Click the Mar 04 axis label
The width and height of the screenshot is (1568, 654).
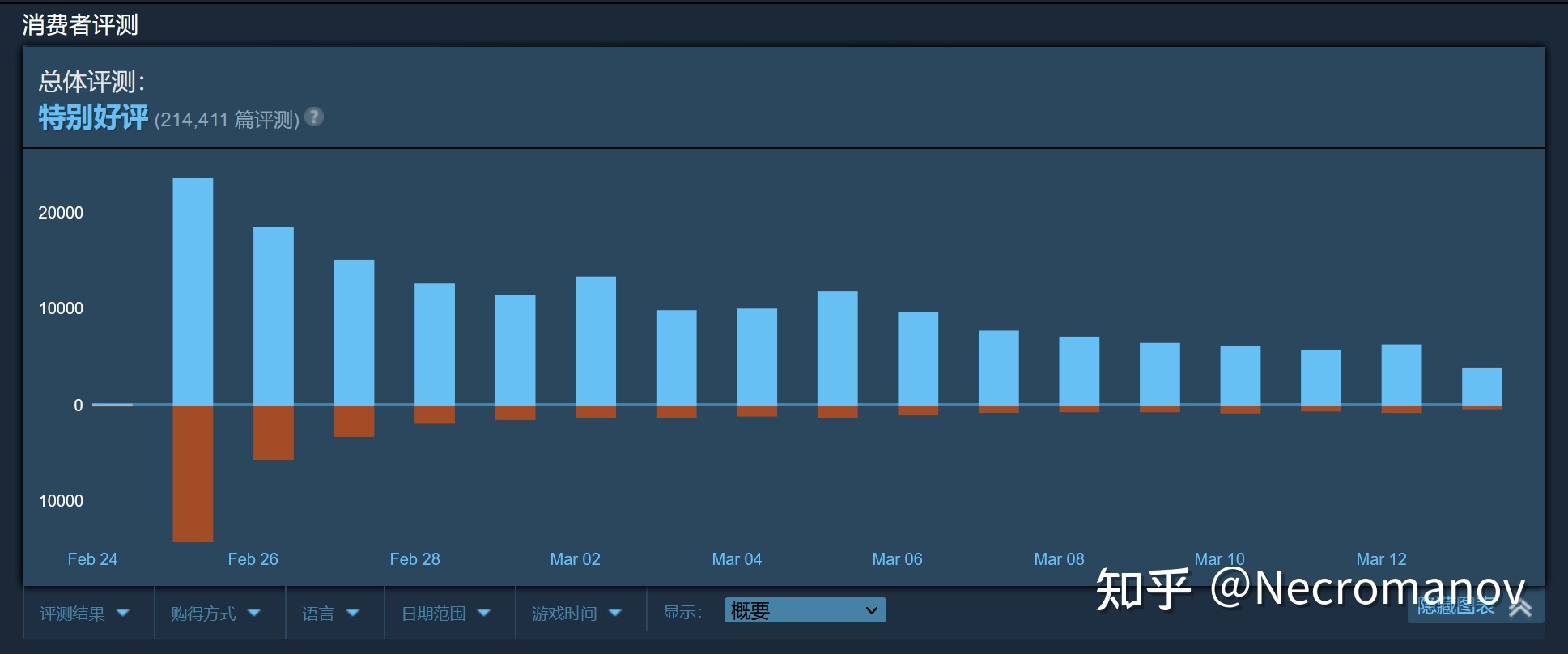[737, 559]
